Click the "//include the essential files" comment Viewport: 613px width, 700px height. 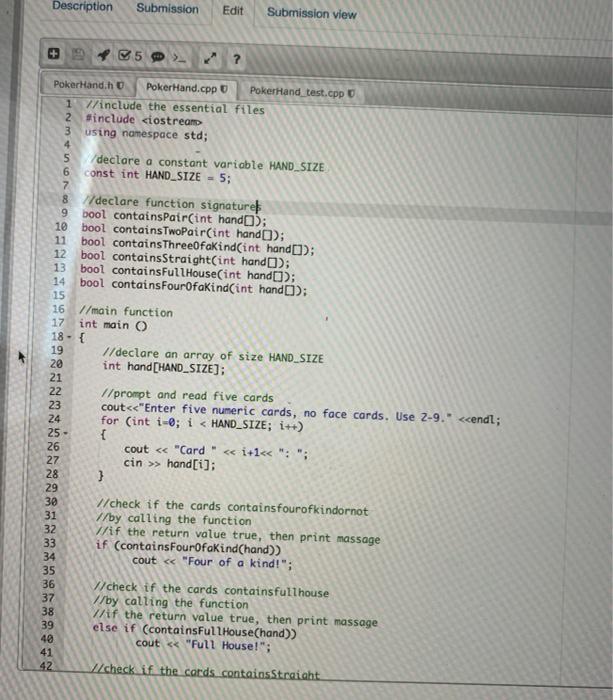[x=175, y=108]
